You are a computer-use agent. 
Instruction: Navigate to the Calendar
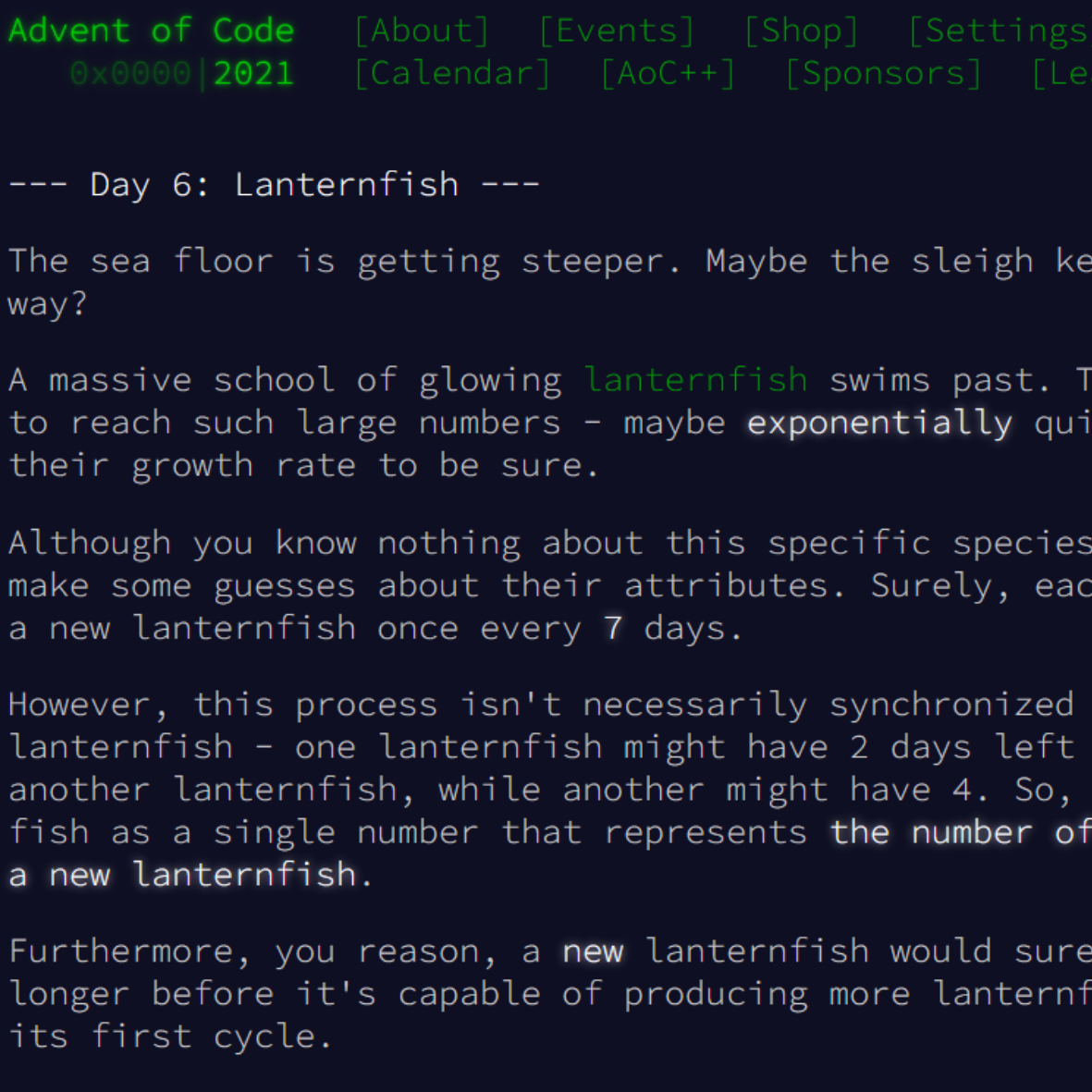coord(452,73)
